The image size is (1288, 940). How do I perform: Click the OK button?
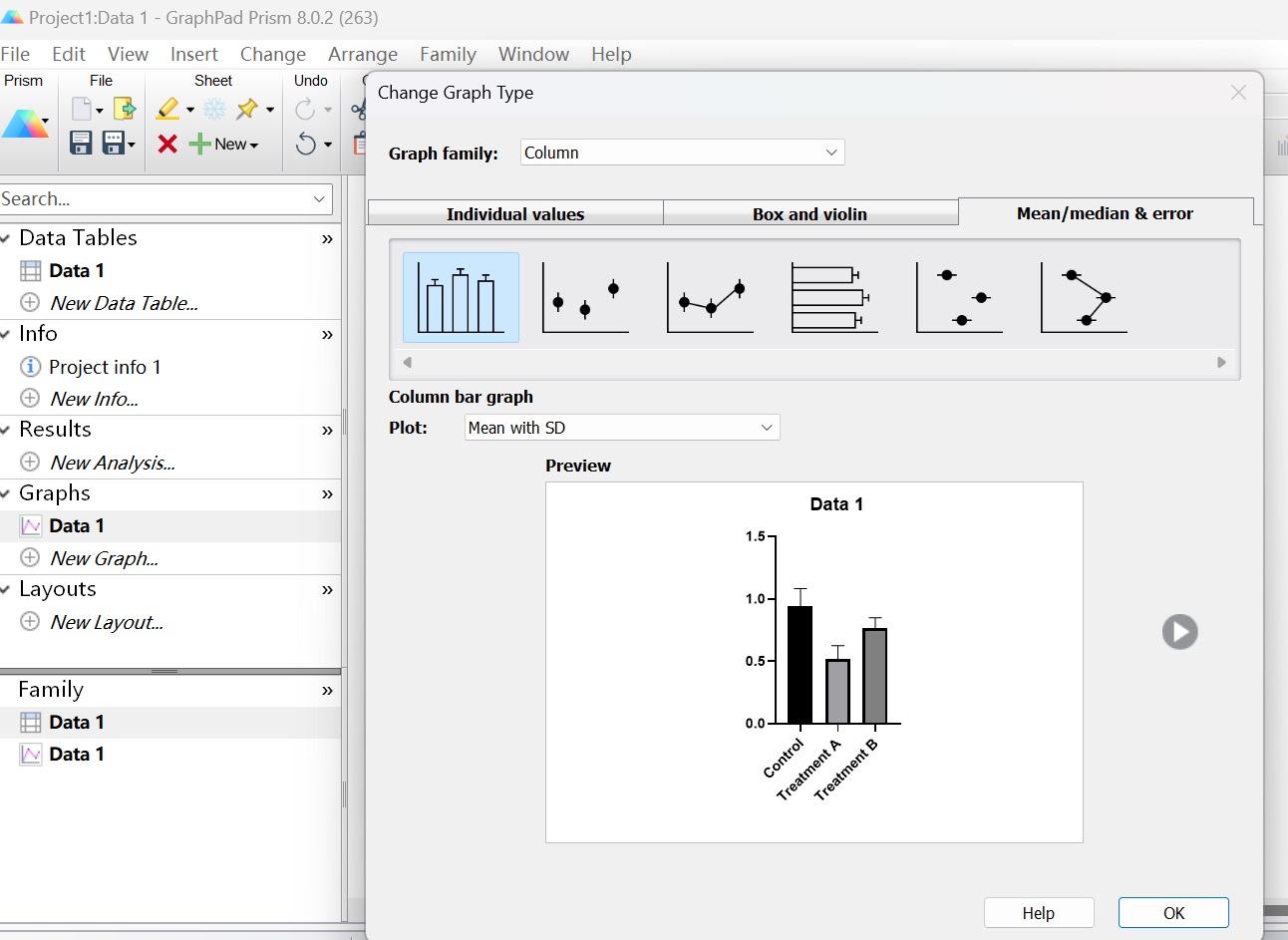1173,913
